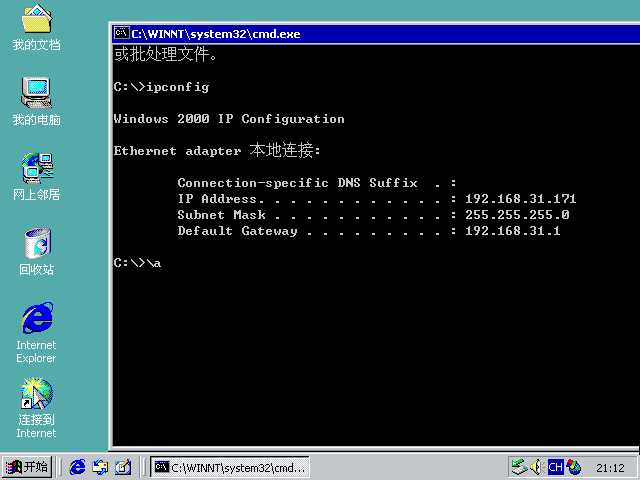This screenshot has height=480, width=640.
Task: Launch Outlook Express from quick launch bar
Action: click(x=100, y=467)
